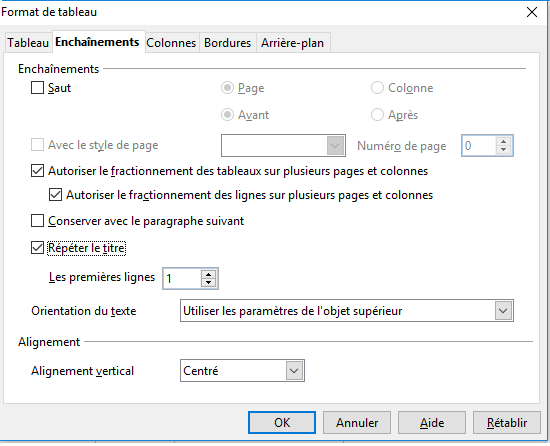The image size is (550, 446).
Task: Click inside the 'Les premières lignes' number field
Action: 182,278
